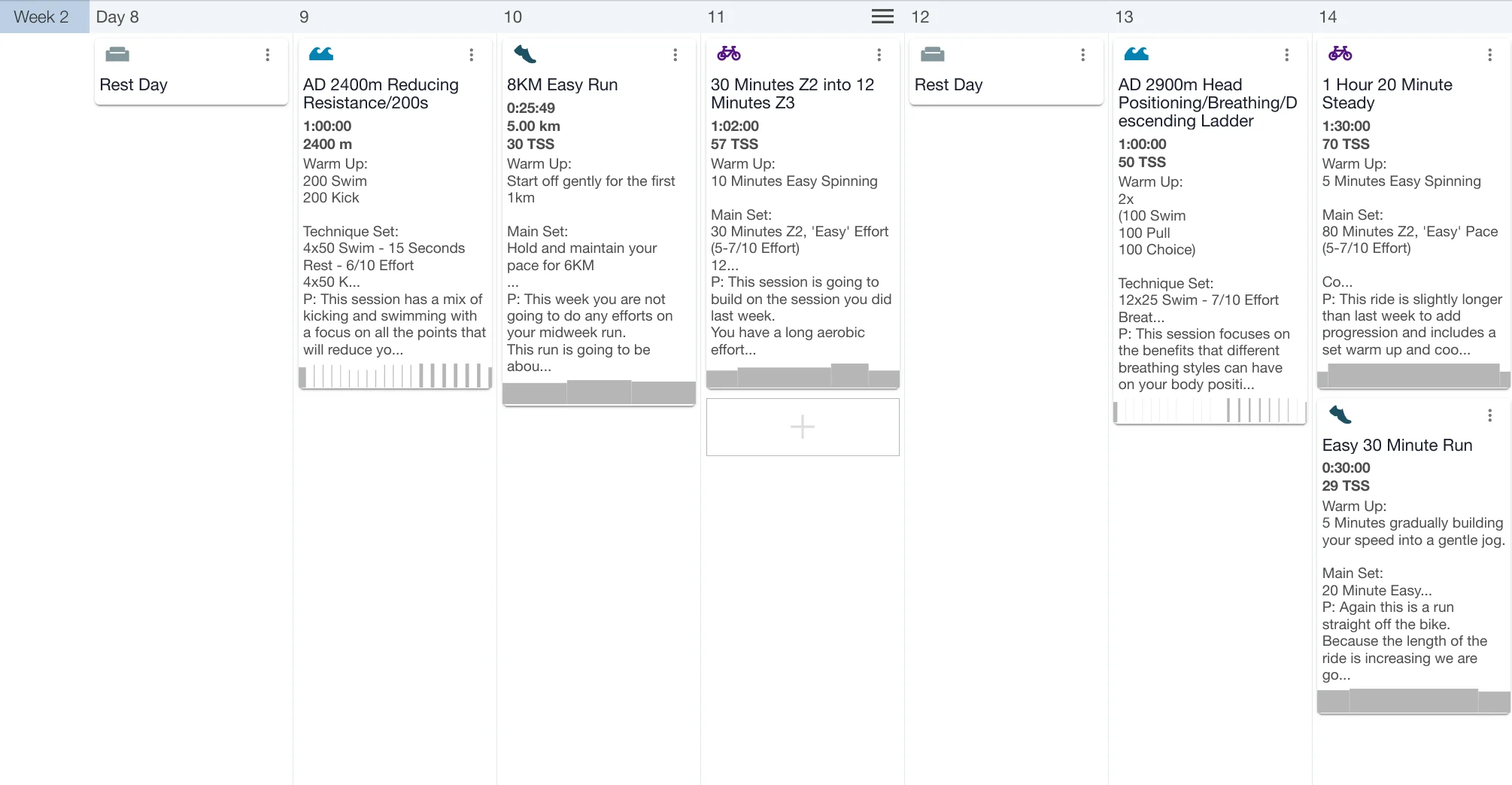Click the bike icon on 1 Hour 20 Minute Steady

(x=1340, y=53)
